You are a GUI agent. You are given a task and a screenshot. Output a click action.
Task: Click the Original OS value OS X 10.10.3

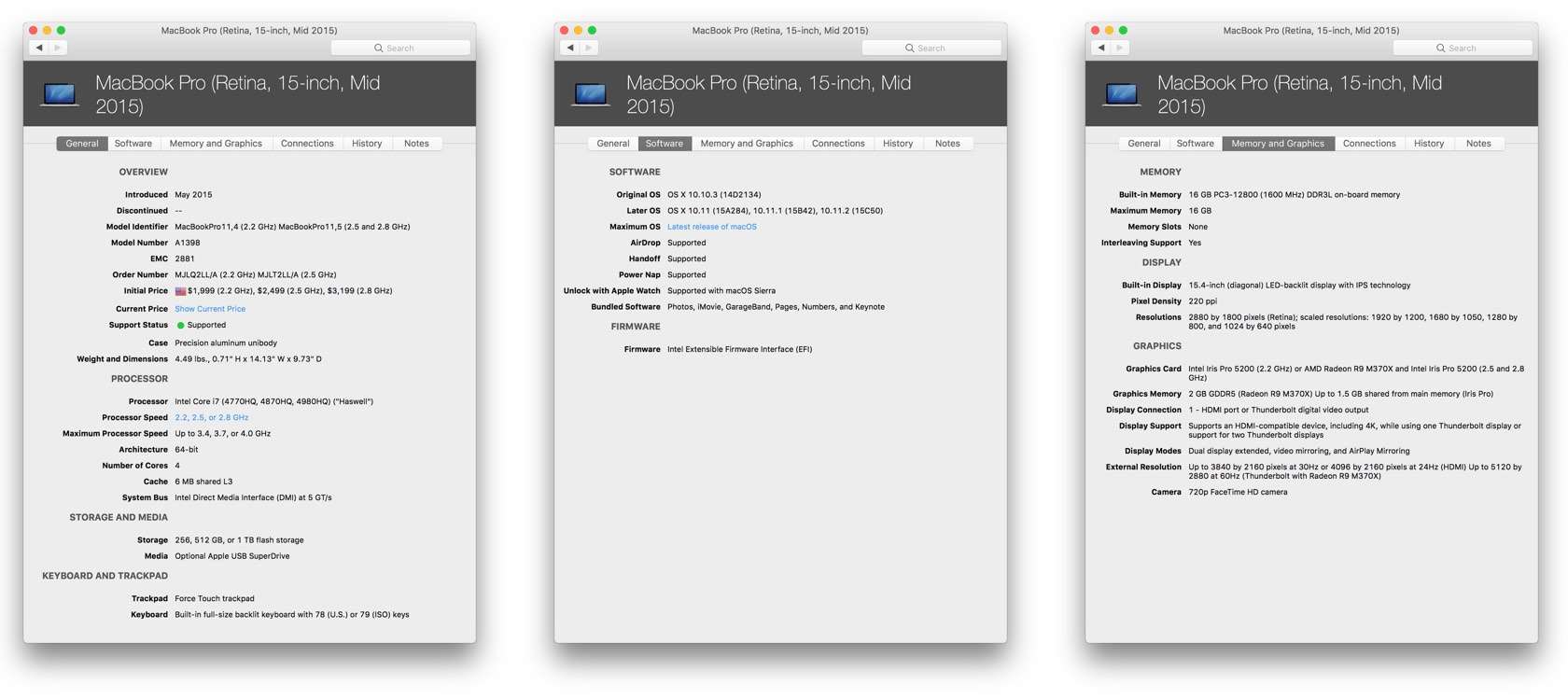coord(714,195)
